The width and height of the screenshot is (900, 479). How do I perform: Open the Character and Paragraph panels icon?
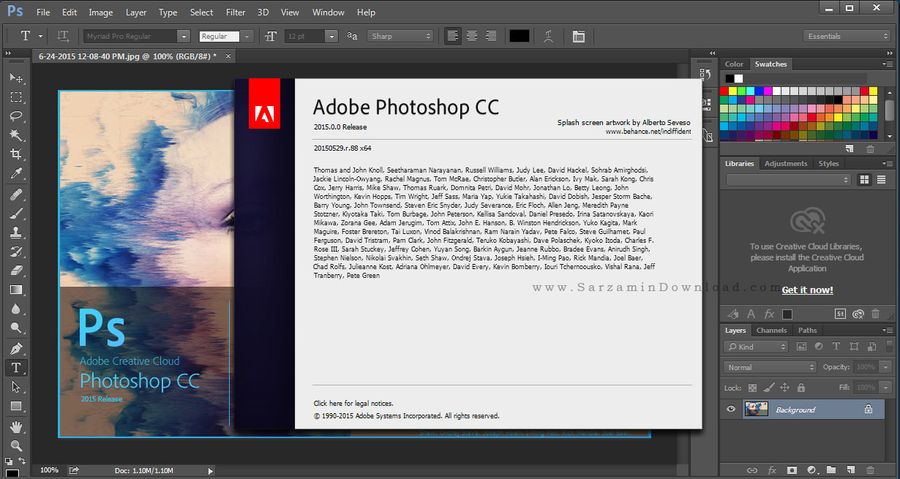coord(579,36)
